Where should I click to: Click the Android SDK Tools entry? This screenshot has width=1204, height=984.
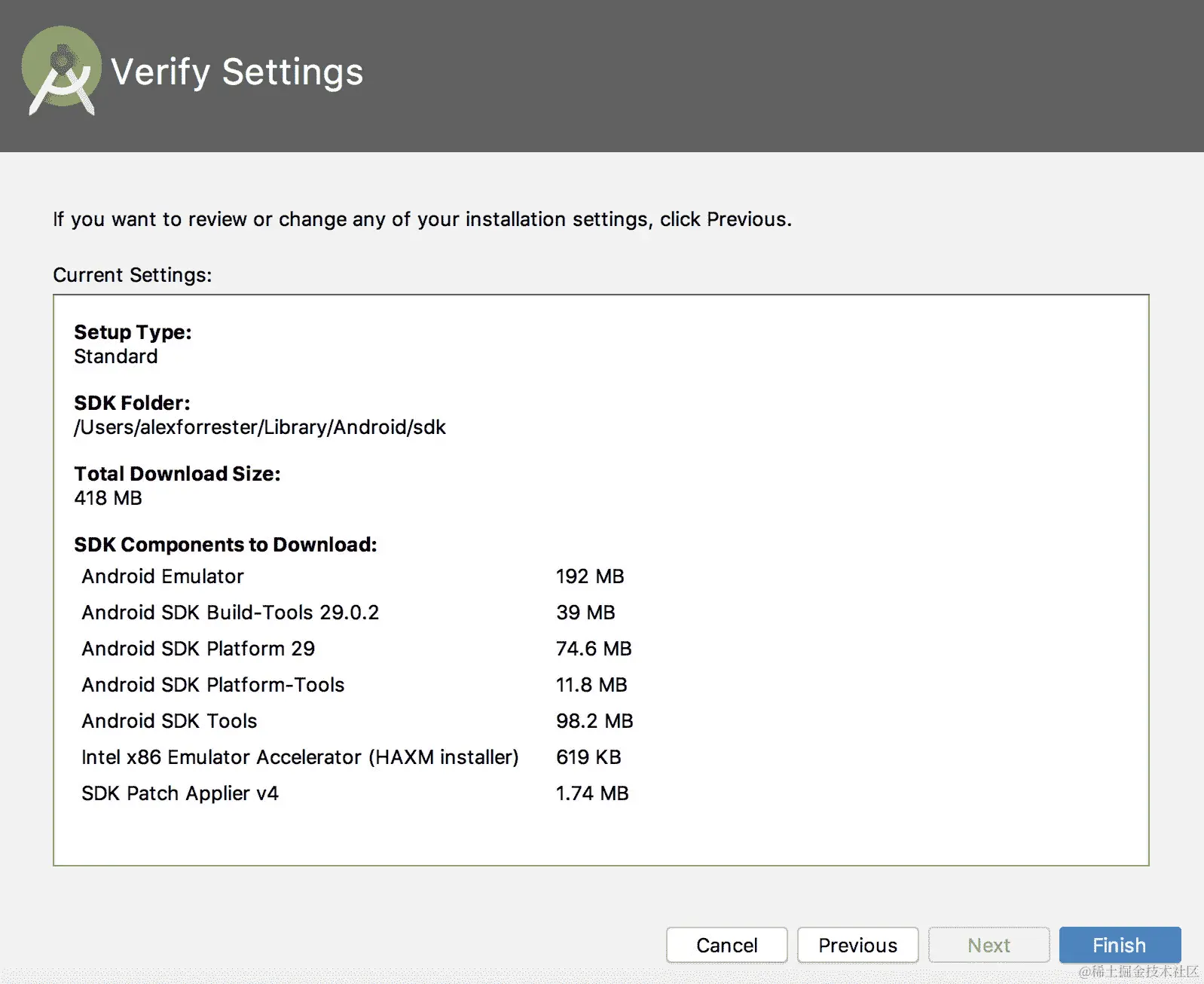[x=170, y=721]
